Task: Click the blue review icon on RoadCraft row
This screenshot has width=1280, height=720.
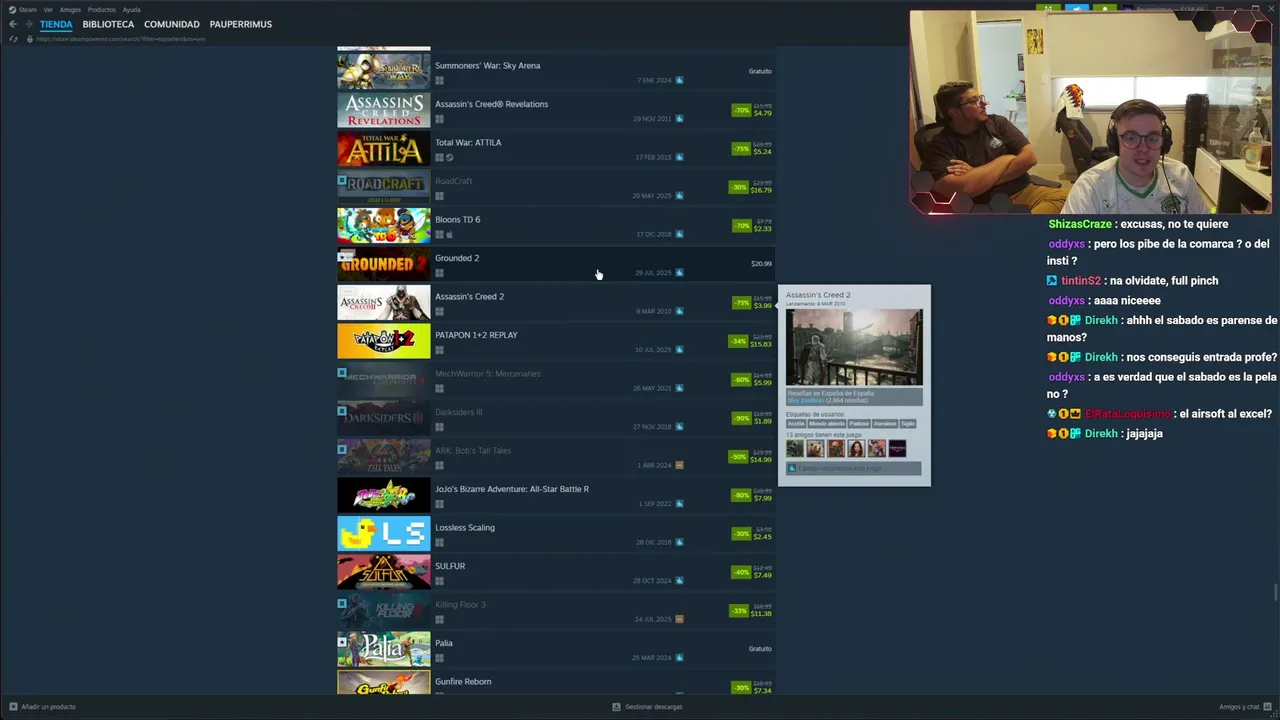Action: pyautogui.click(x=679, y=195)
